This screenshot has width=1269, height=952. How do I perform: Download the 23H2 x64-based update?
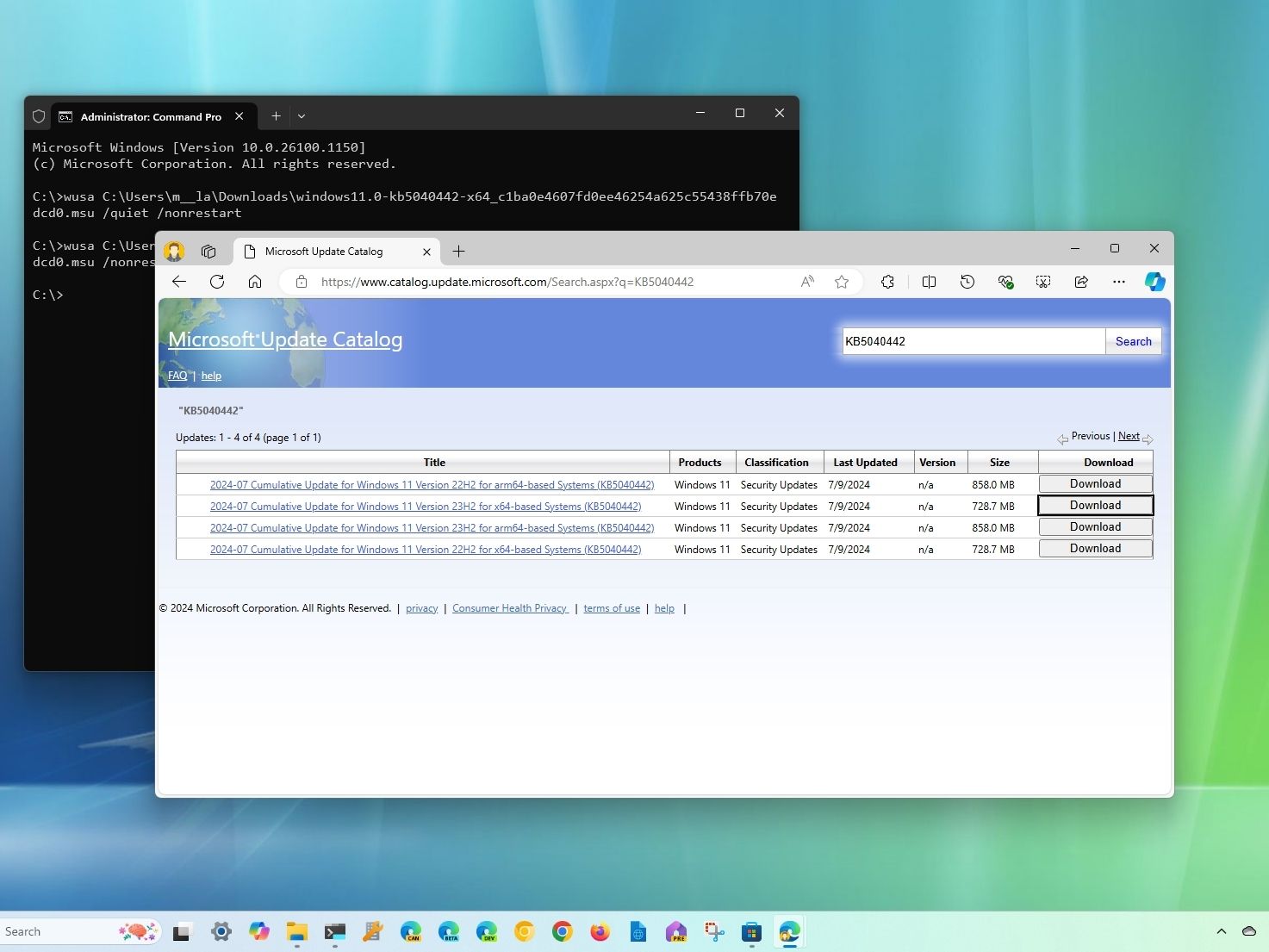pyautogui.click(x=1095, y=506)
